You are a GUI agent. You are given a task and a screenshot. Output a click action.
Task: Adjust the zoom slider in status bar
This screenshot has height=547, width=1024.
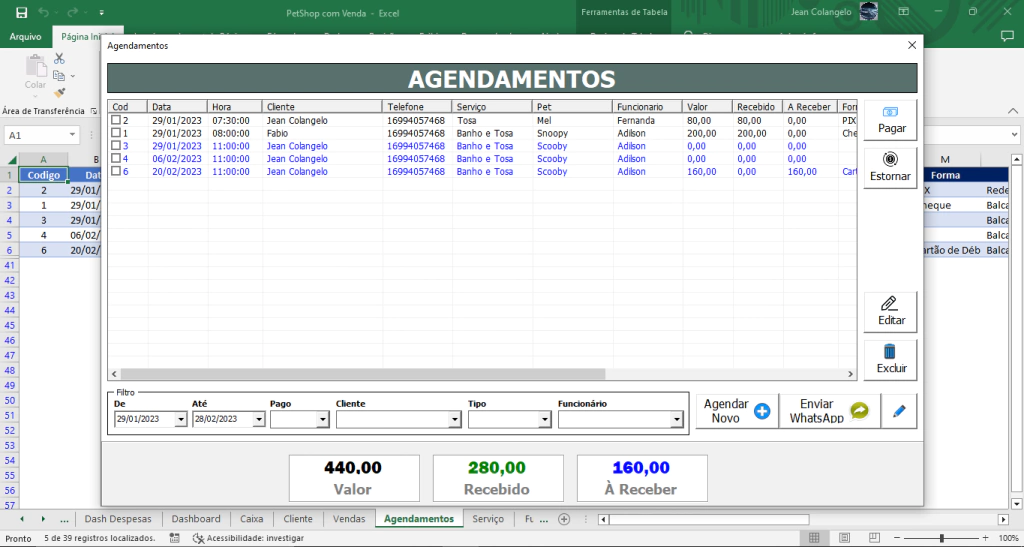(941, 538)
